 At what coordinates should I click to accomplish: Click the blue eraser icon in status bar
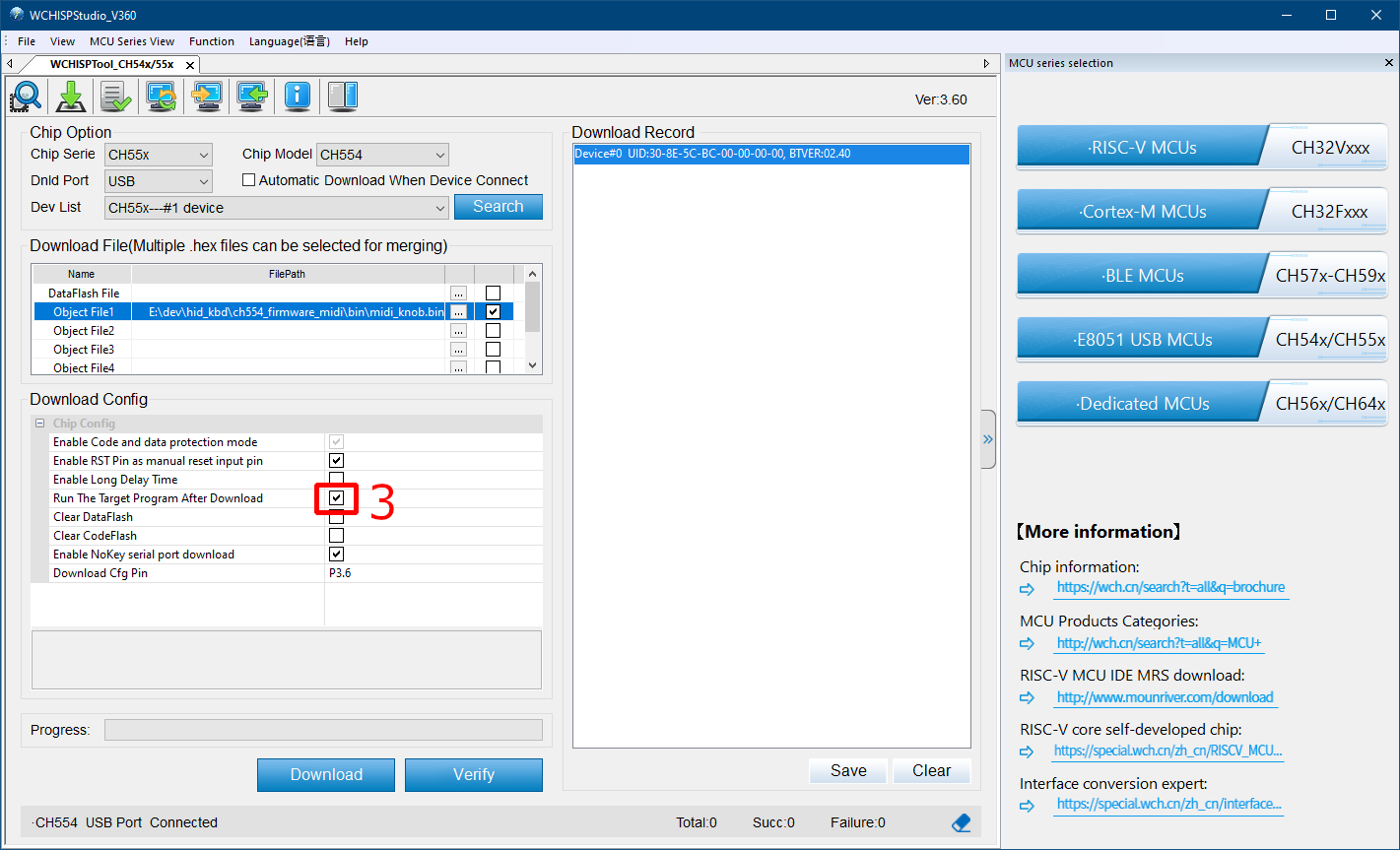(x=962, y=822)
